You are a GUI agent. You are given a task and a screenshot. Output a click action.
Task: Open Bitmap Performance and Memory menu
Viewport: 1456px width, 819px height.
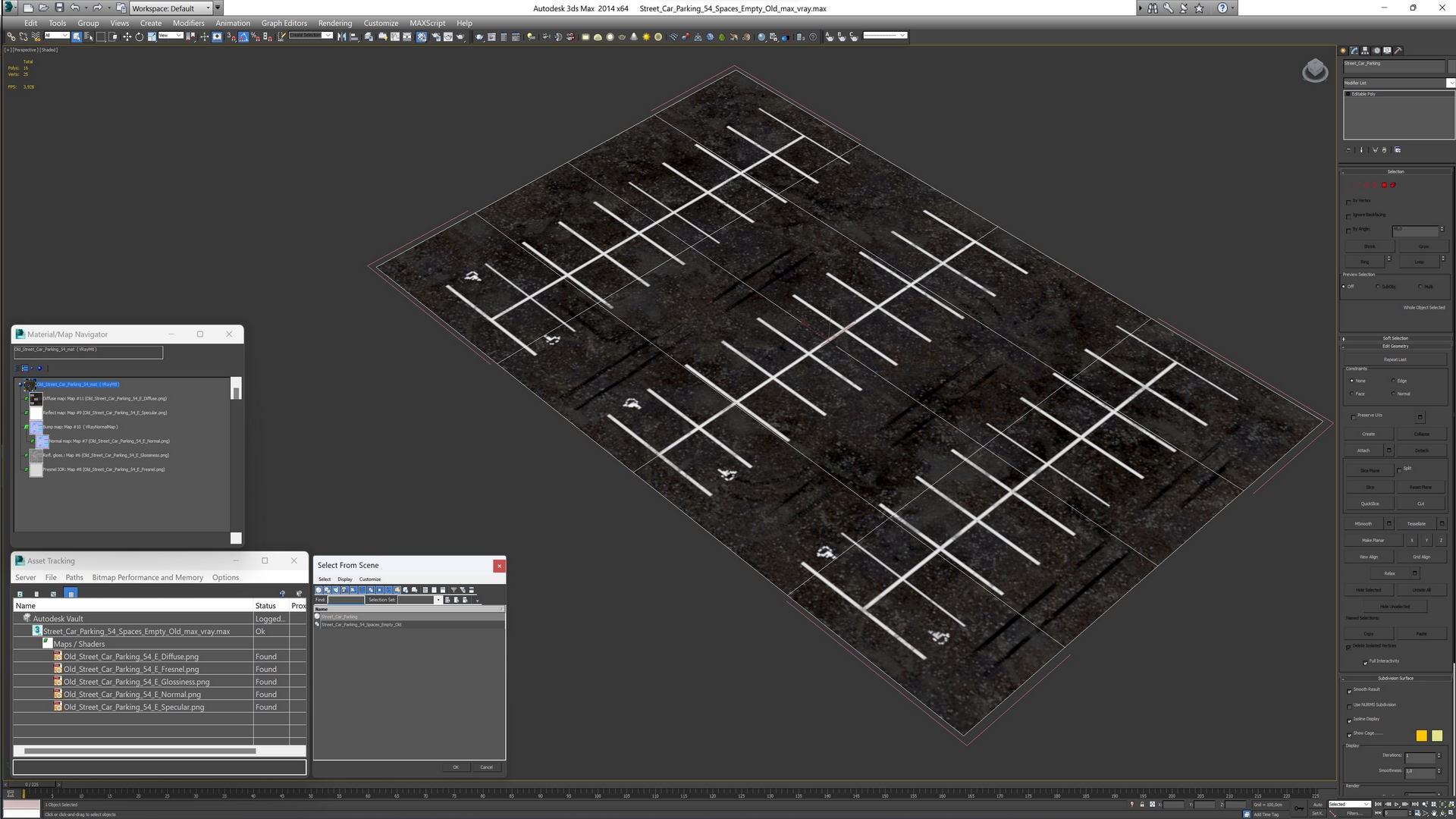coord(147,578)
